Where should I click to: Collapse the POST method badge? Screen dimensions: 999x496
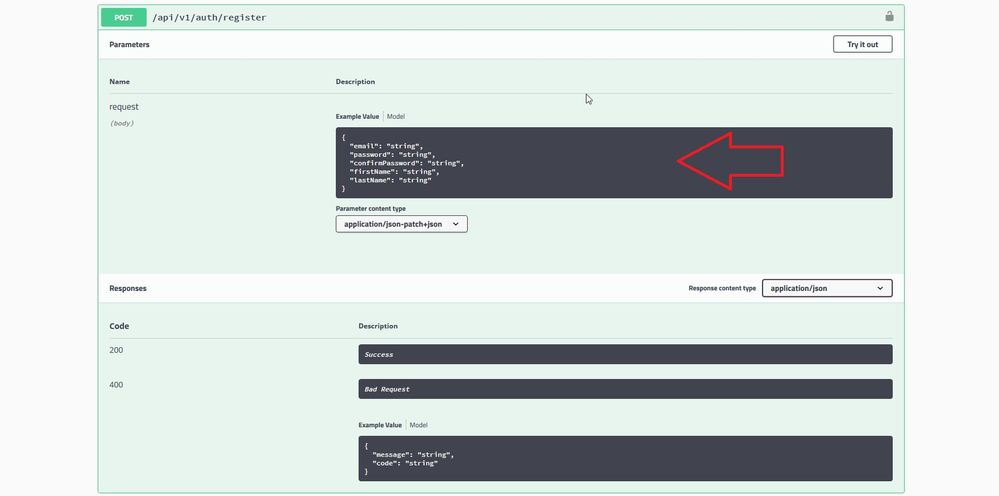click(x=123, y=17)
